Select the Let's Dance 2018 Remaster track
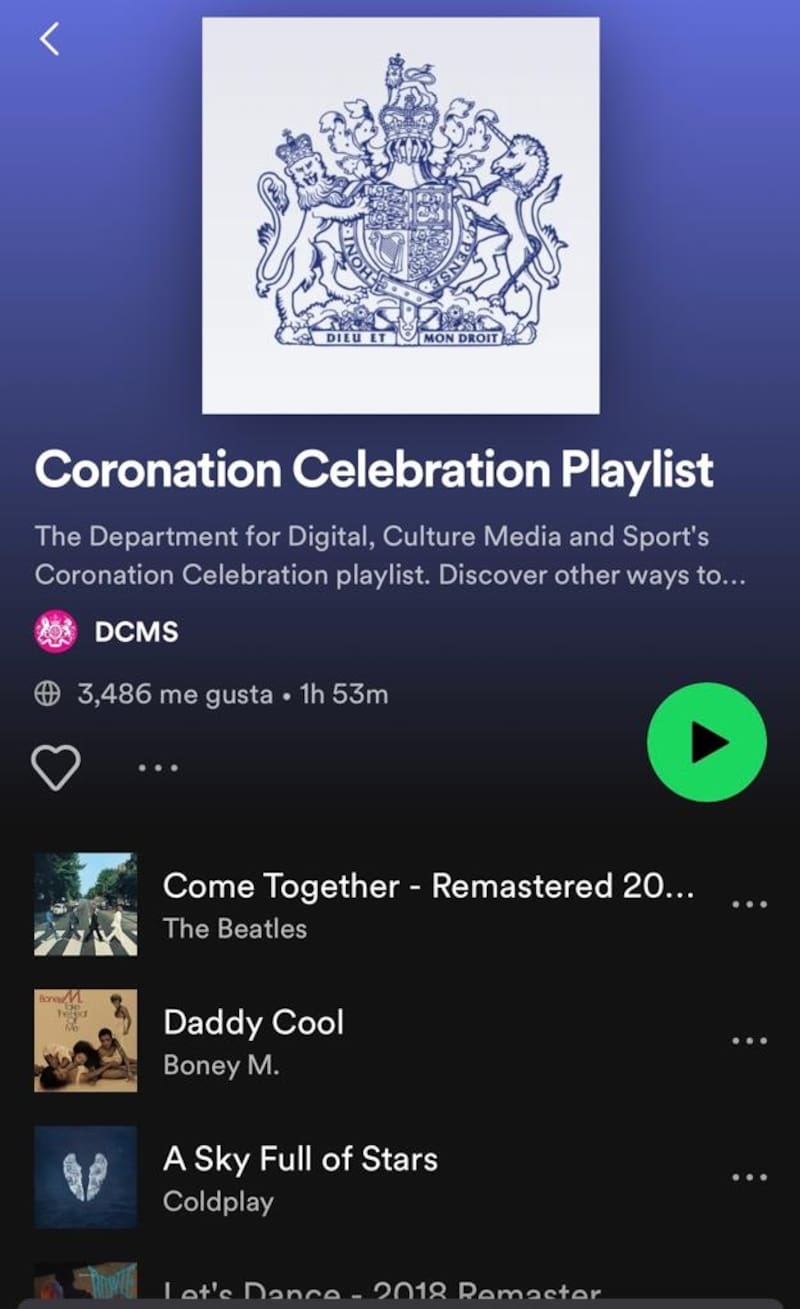This screenshot has height=1309, width=800. point(381,1286)
